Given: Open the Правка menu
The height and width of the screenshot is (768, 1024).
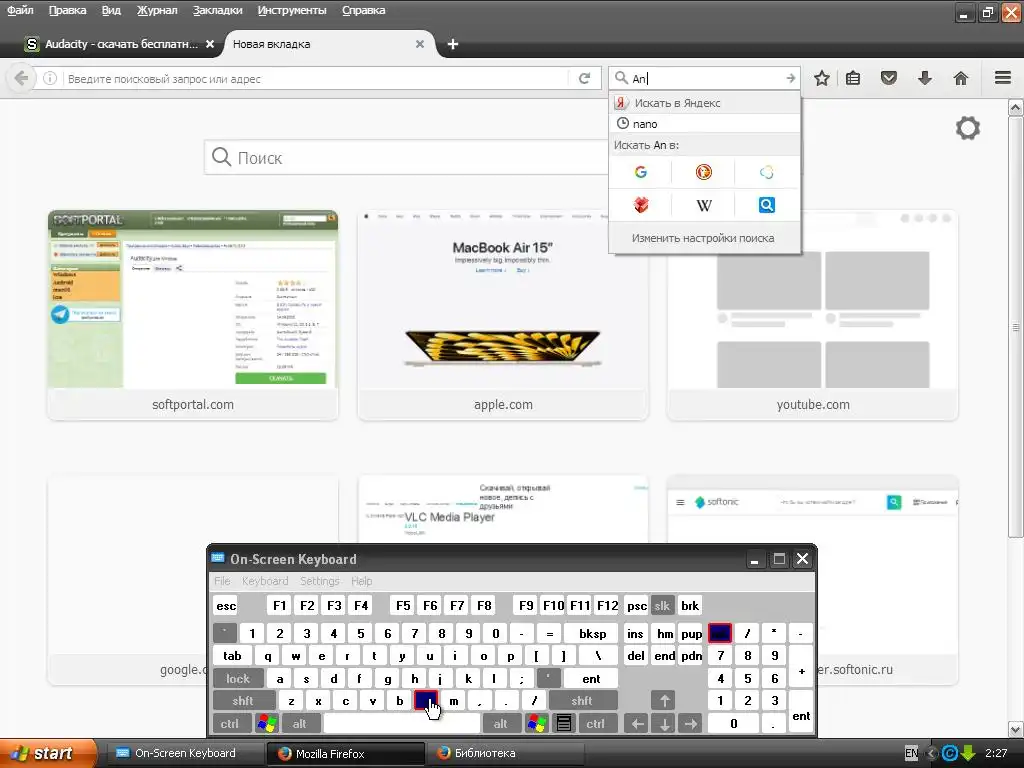Looking at the screenshot, I should click(67, 10).
